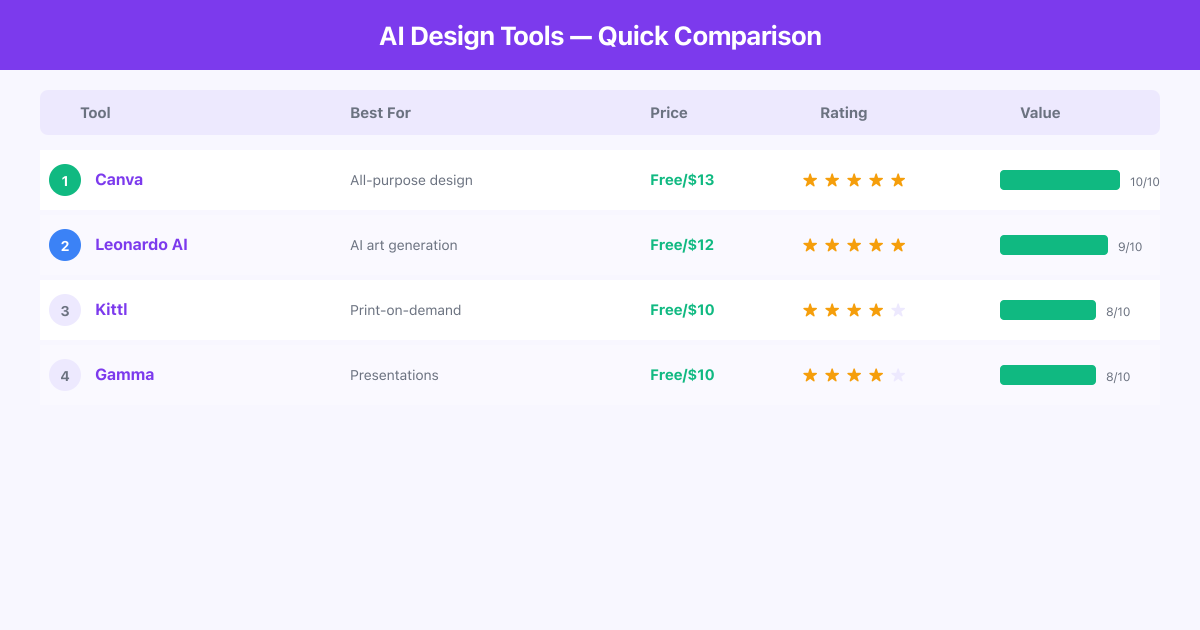Click the Presentations description text

pos(394,375)
